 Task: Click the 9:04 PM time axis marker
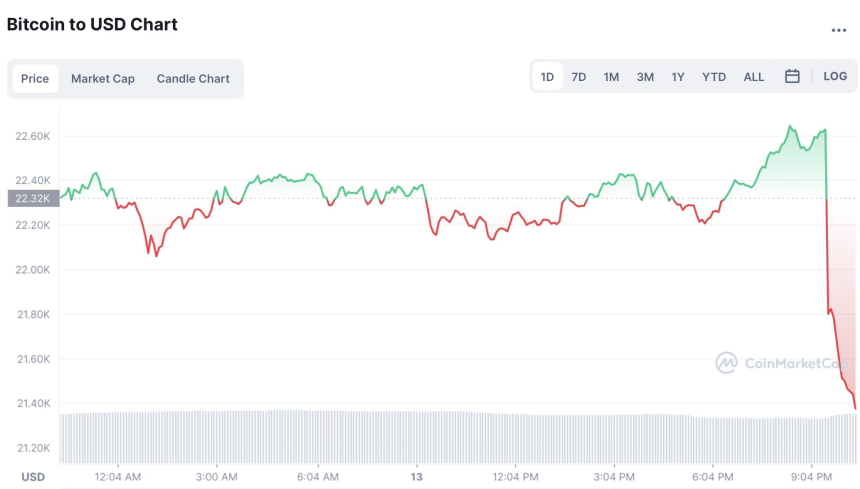click(x=811, y=476)
